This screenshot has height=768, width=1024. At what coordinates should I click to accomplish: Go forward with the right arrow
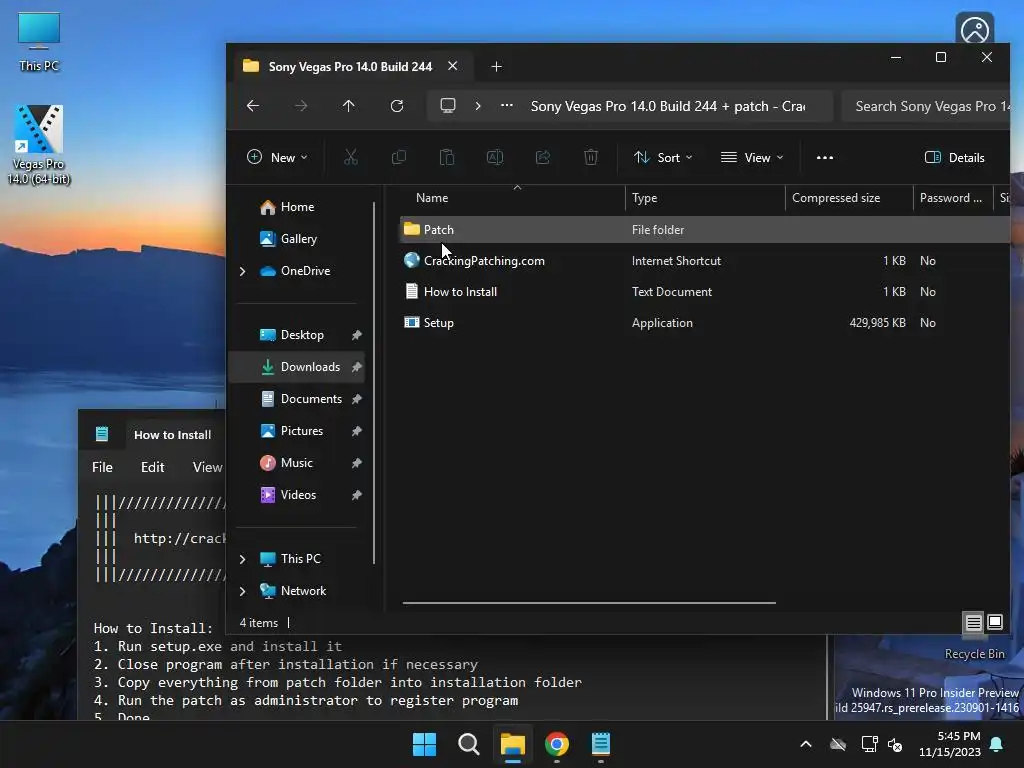(x=300, y=106)
